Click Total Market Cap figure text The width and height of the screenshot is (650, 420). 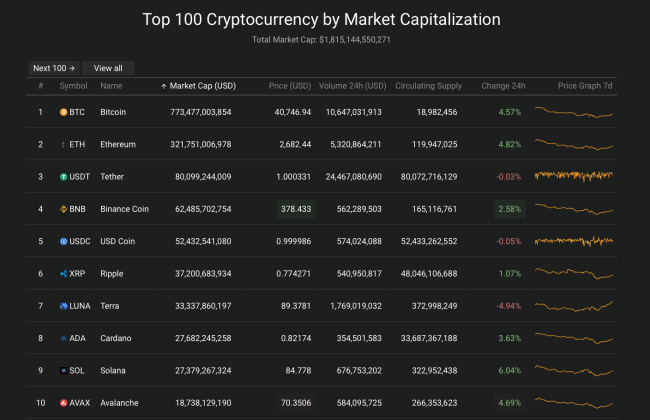click(x=321, y=40)
